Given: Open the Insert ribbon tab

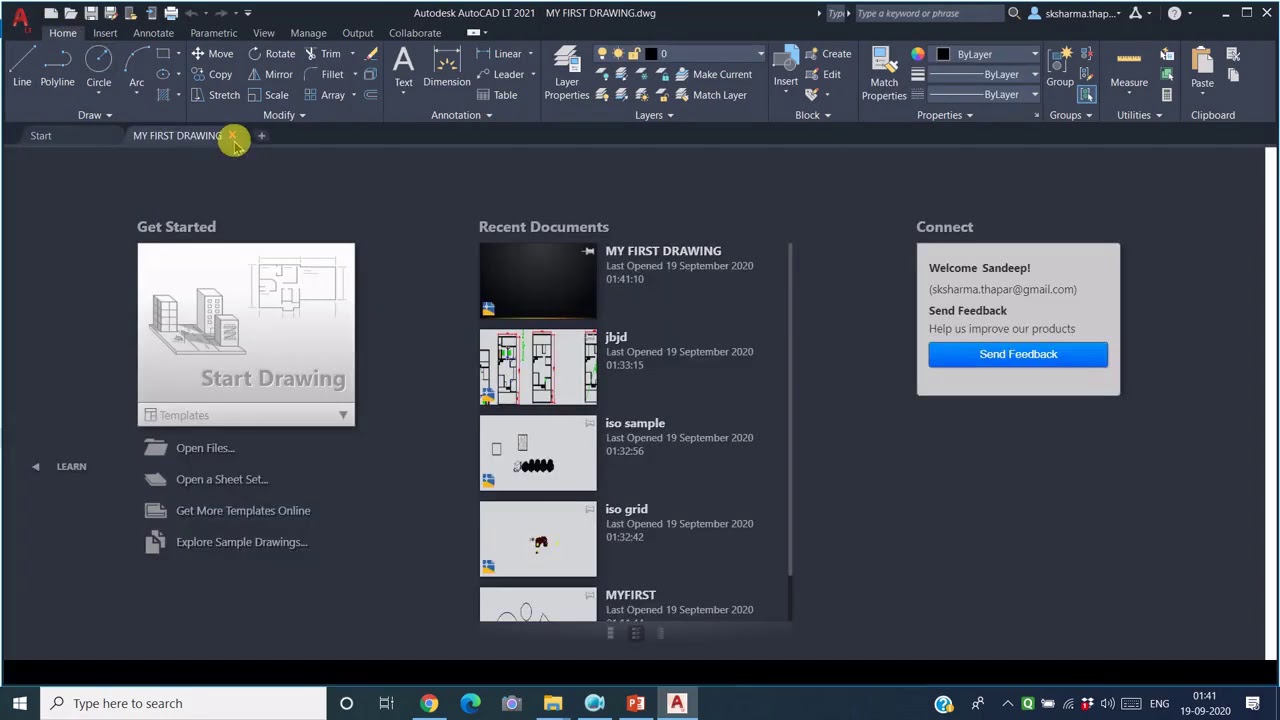Looking at the screenshot, I should 105,33.
